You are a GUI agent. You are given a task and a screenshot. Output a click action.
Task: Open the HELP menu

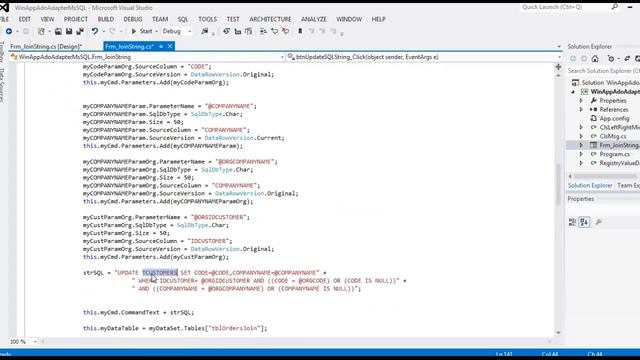(378, 19)
